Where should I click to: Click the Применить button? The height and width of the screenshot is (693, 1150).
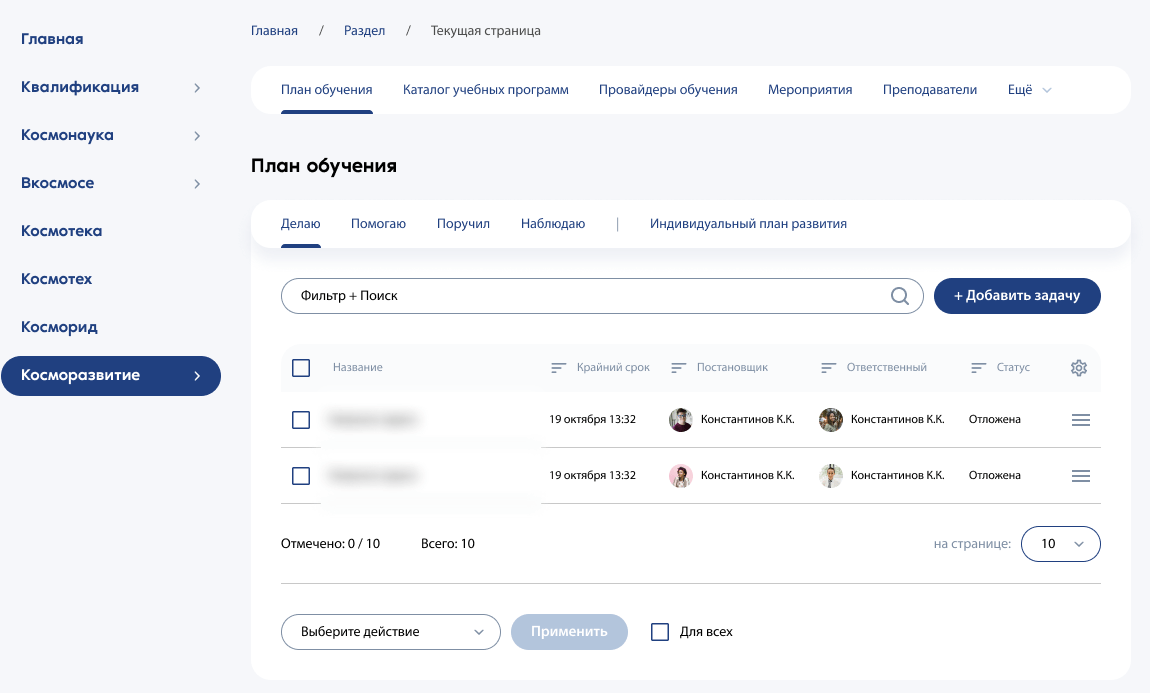pyautogui.click(x=569, y=632)
